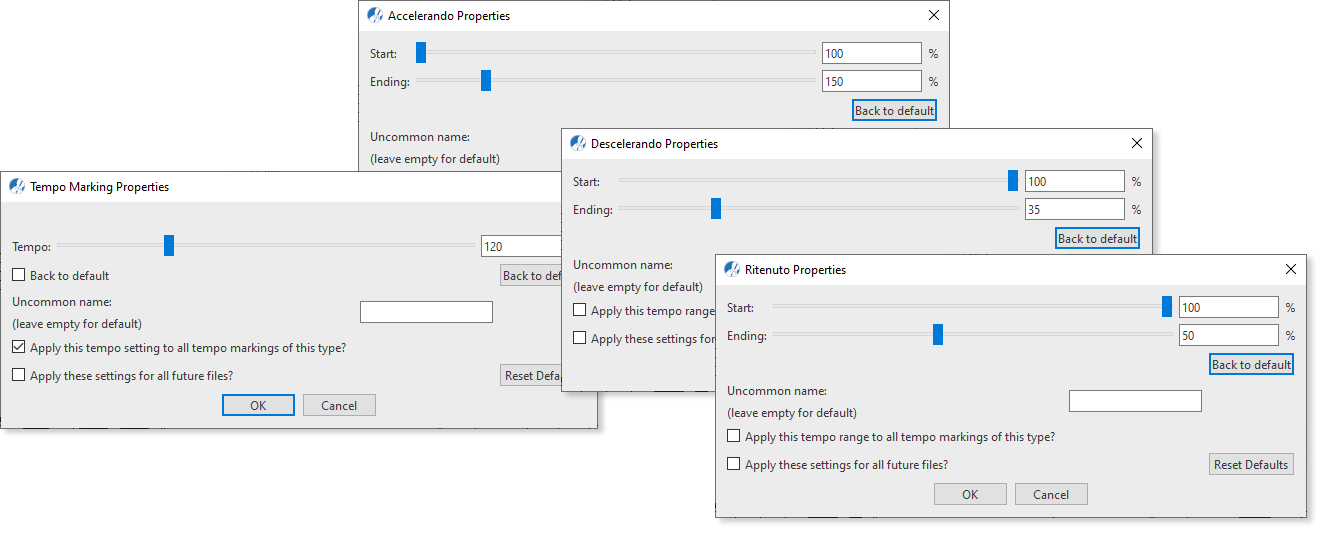Click the Ritenuto Ending percentage field

1229,335
